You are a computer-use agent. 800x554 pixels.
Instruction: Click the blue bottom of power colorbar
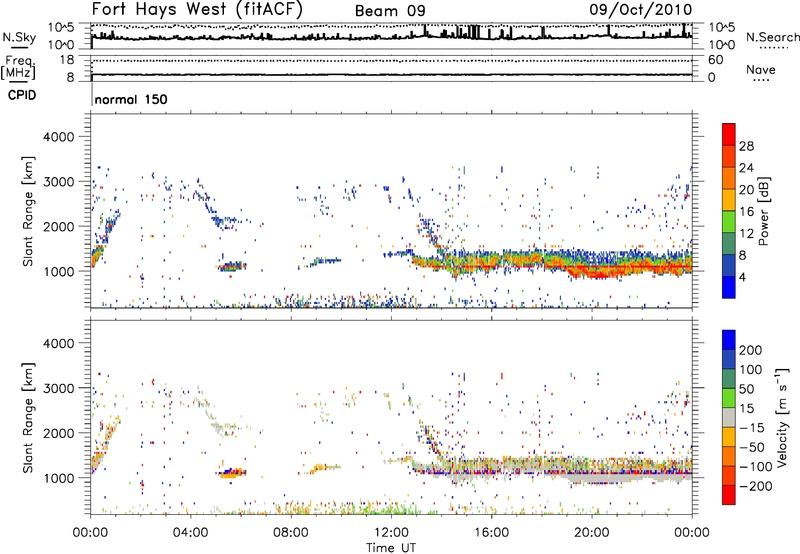729,287
